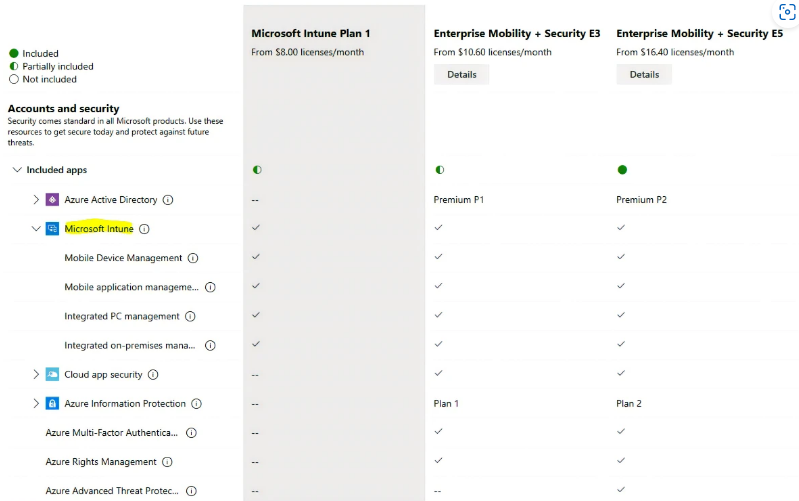Screen dimensions: 799x501
Task: Click the Azure Information Protection lock icon
Action: [52, 404]
